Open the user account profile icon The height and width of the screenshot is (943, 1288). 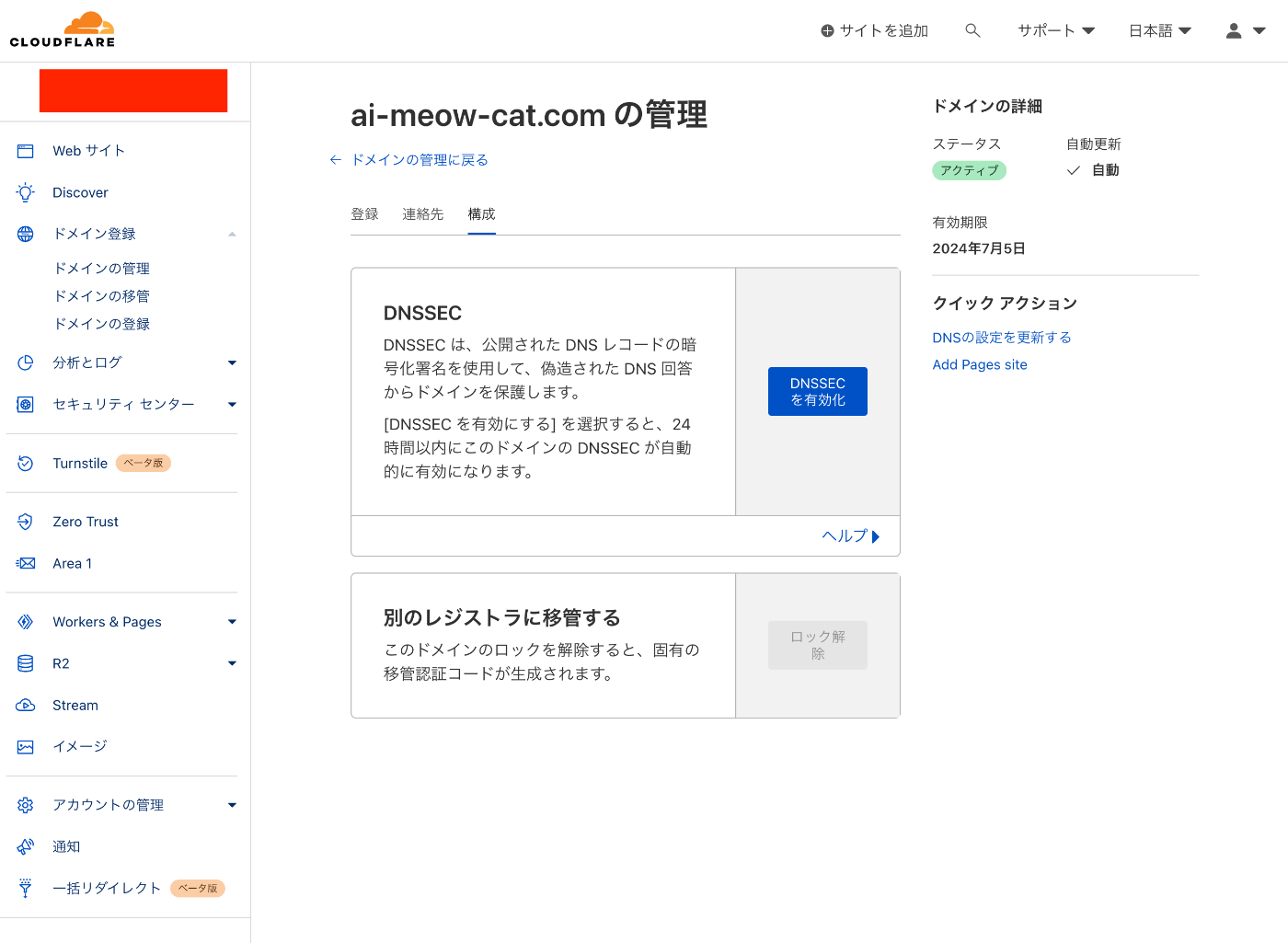[1234, 30]
